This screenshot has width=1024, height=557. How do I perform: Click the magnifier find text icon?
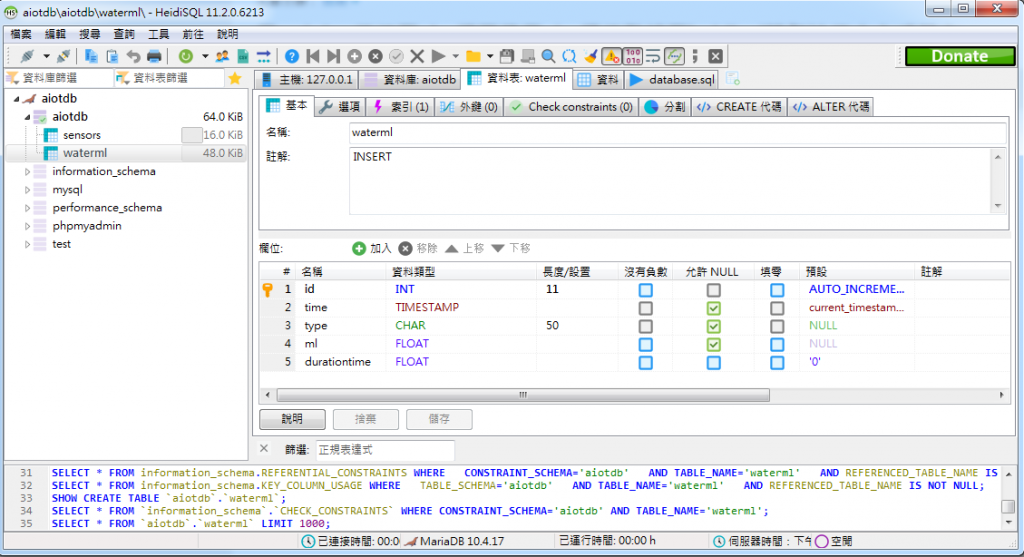tap(549, 56)
